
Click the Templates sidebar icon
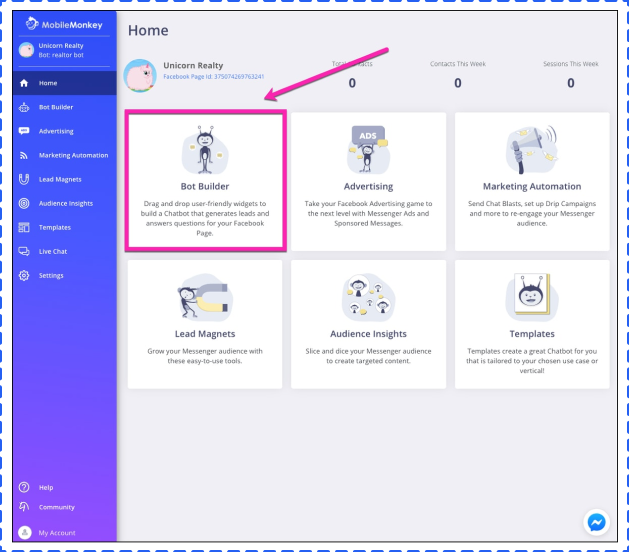tap(24, 227)
